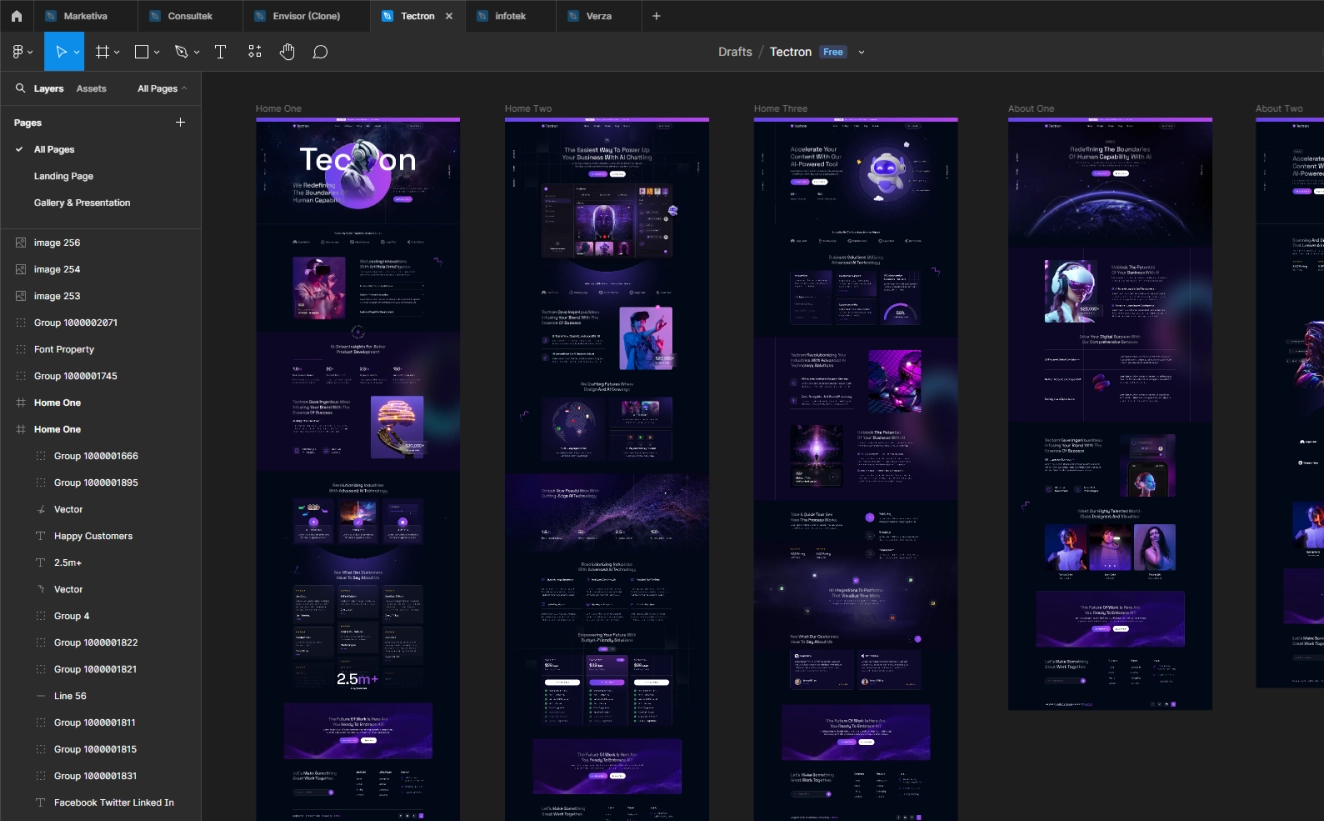The image size is (1324, 821).
Task: Switch to the Envisor (Clone) tab
Action: [306, 16]
